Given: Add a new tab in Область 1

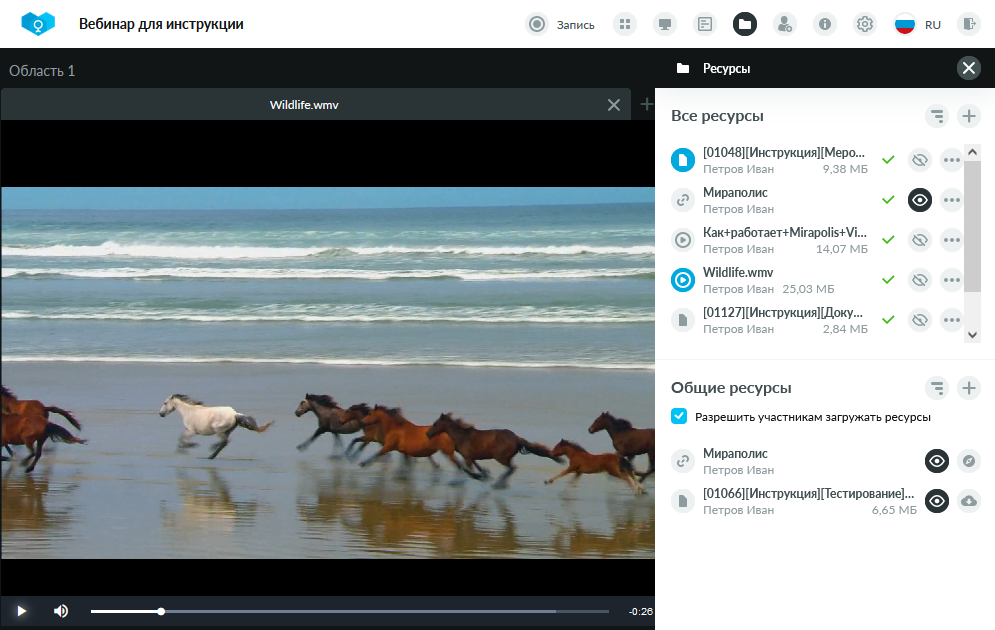Looking at the screenshot, I should tap(646, 104).
